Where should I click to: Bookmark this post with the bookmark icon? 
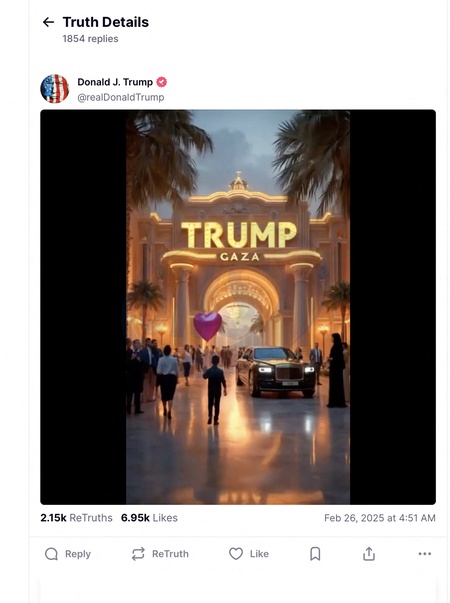click(x=315, y=554)
